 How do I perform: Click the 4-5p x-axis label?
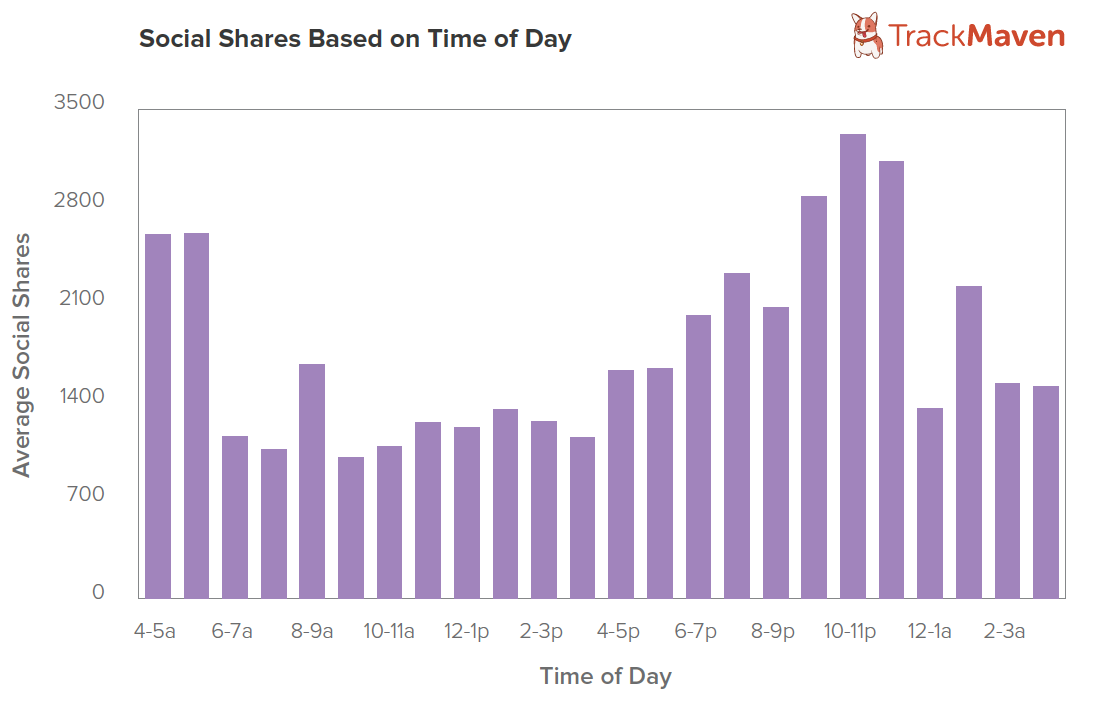pyautogui.click(x=618, y=631)
